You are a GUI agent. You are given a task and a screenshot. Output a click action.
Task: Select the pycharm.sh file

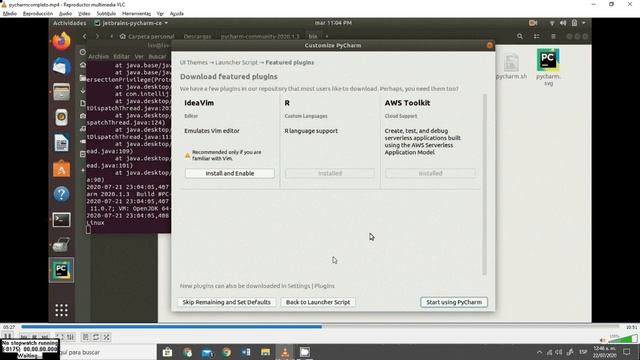click(511, 67)
